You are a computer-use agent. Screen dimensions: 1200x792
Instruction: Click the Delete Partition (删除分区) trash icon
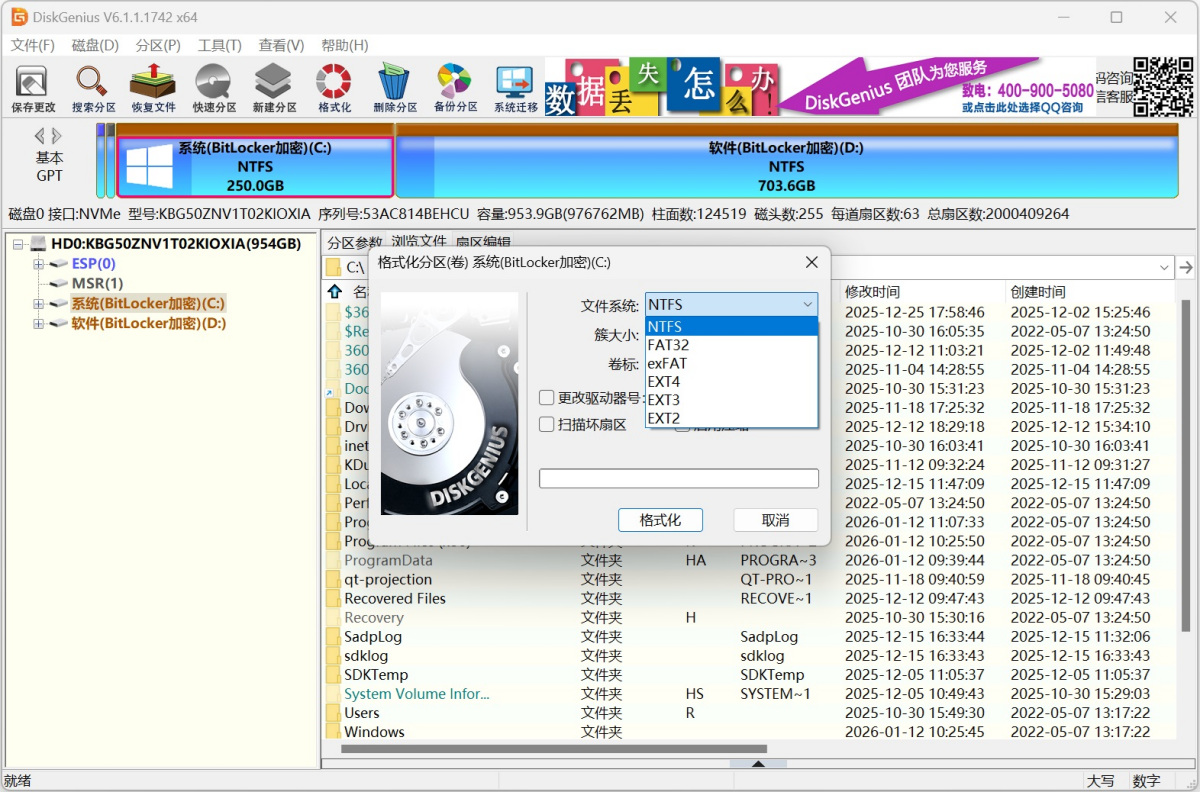coord(395,88)
